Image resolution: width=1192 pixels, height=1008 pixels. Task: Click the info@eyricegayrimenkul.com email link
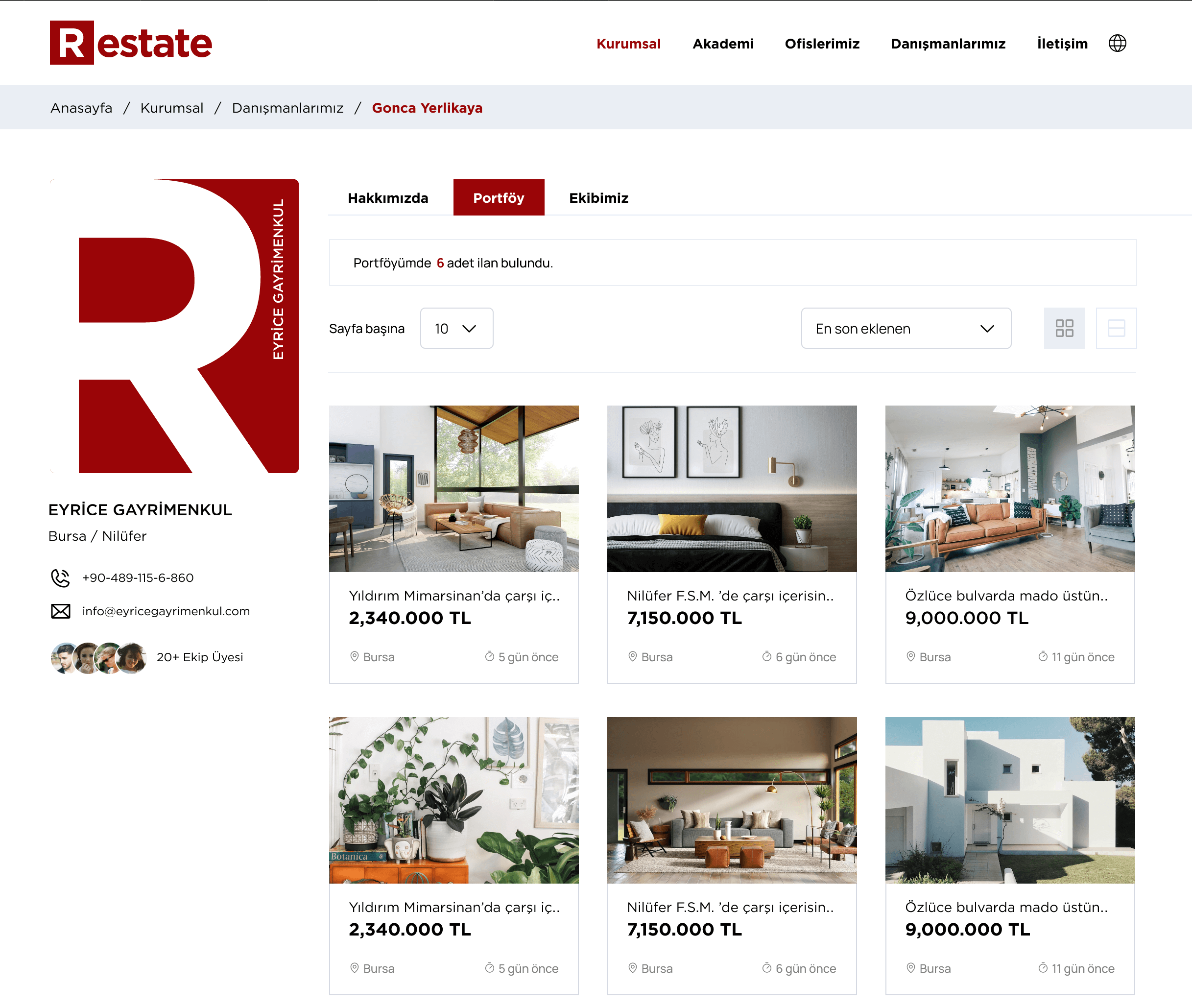click(166, 611)
